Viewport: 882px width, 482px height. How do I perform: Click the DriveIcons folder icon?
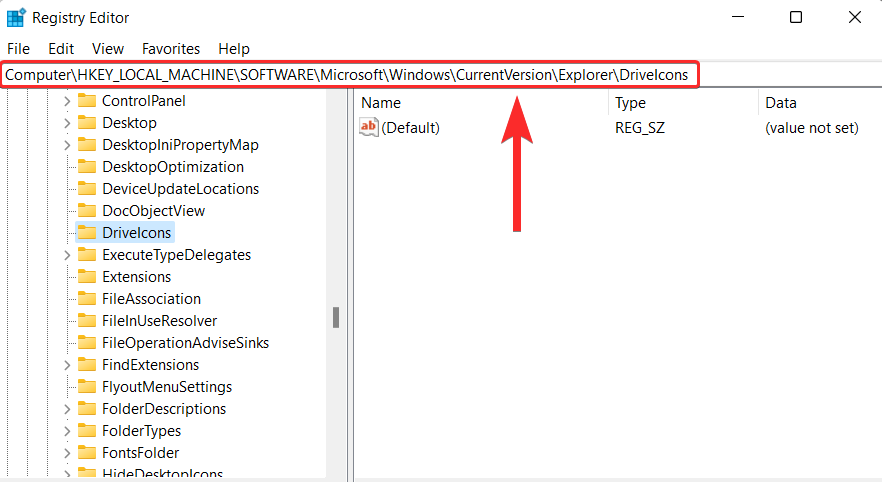(87, 232)
